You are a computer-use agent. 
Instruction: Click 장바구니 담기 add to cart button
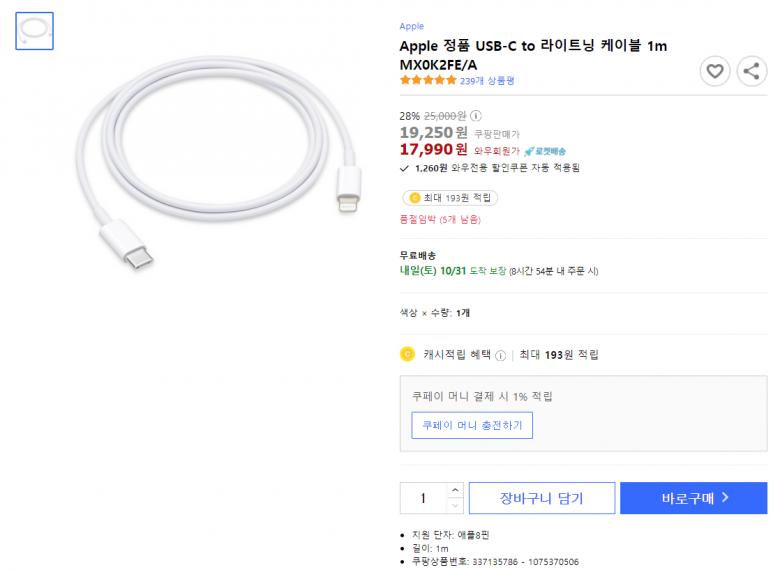pos(541,497)
